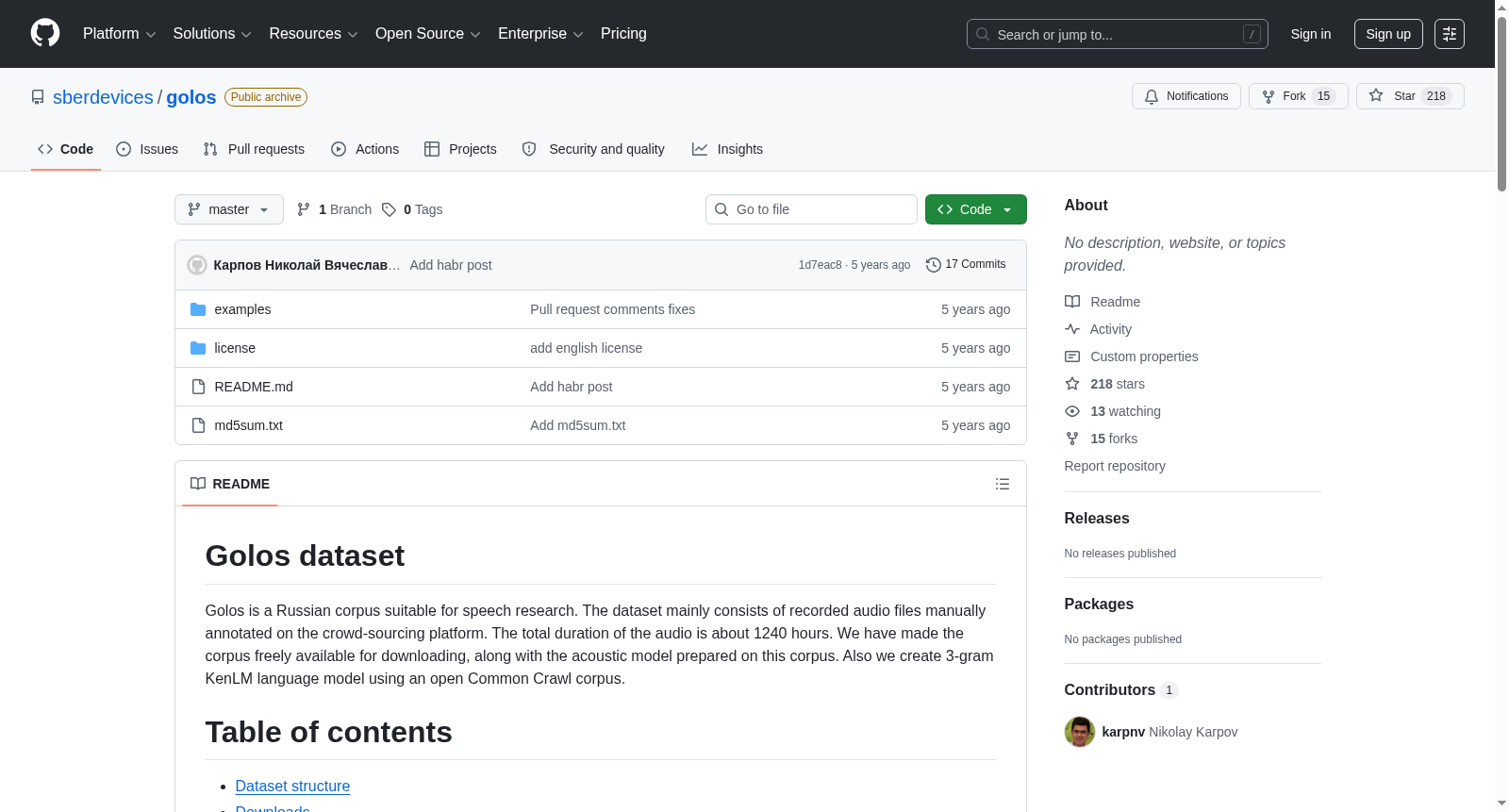Expand the Open Source menu

pyautogui.click(x=428, y=34)
